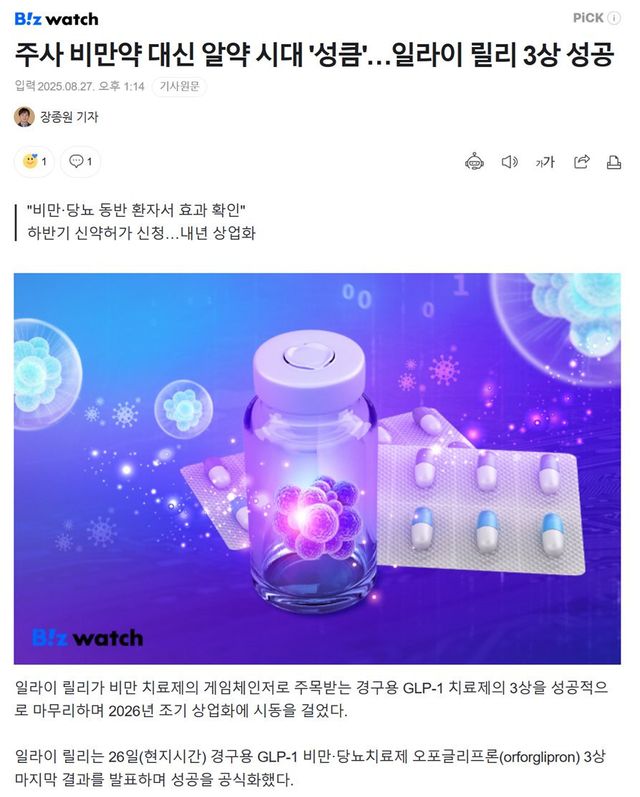Image resolution: width=640 pixels, height=797 pixels.
Task: Open the PICK info icon
Action: [x=614, y=18]
